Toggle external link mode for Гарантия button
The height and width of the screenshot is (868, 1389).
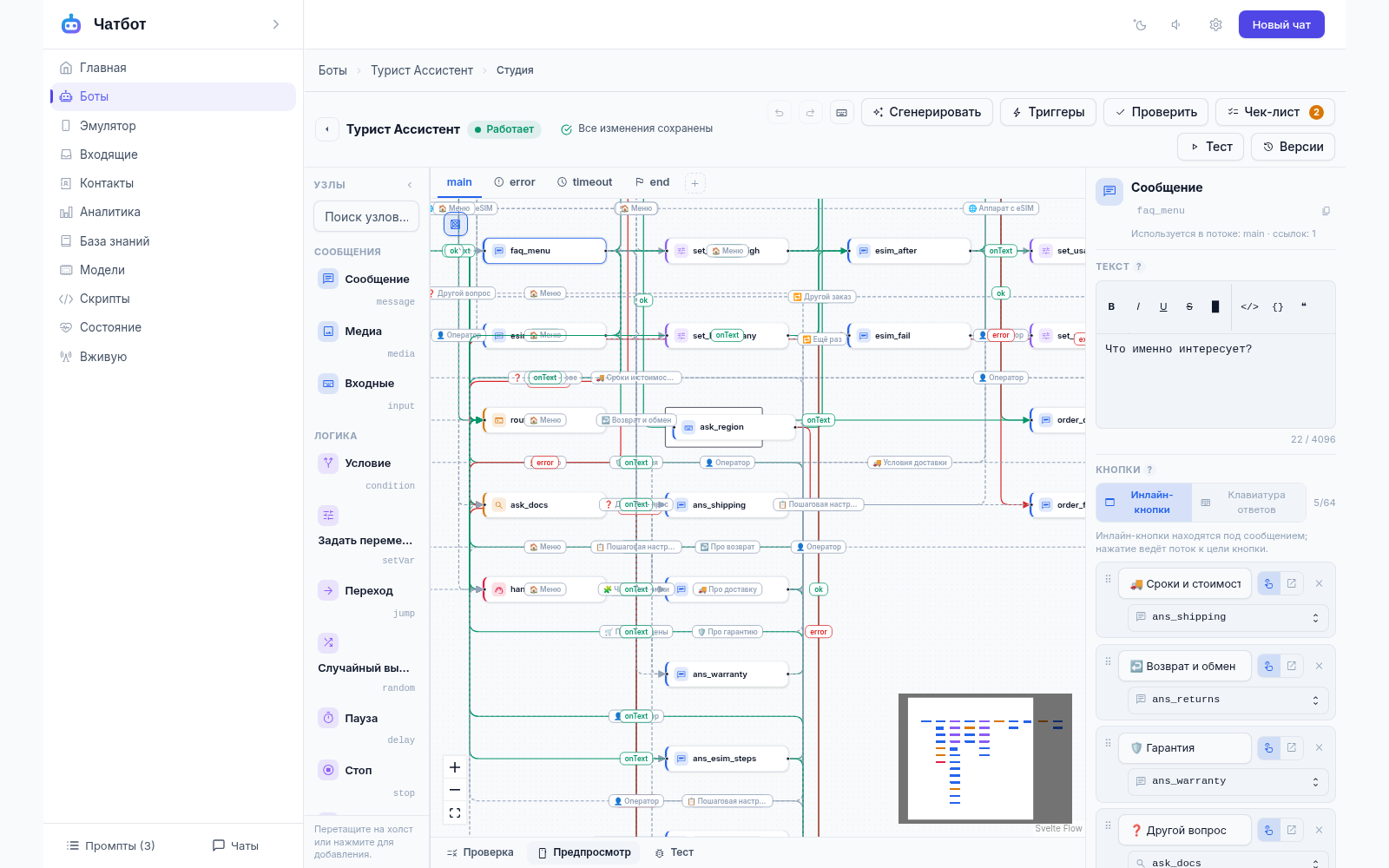pyautogui.click(x=1291, y=747)
